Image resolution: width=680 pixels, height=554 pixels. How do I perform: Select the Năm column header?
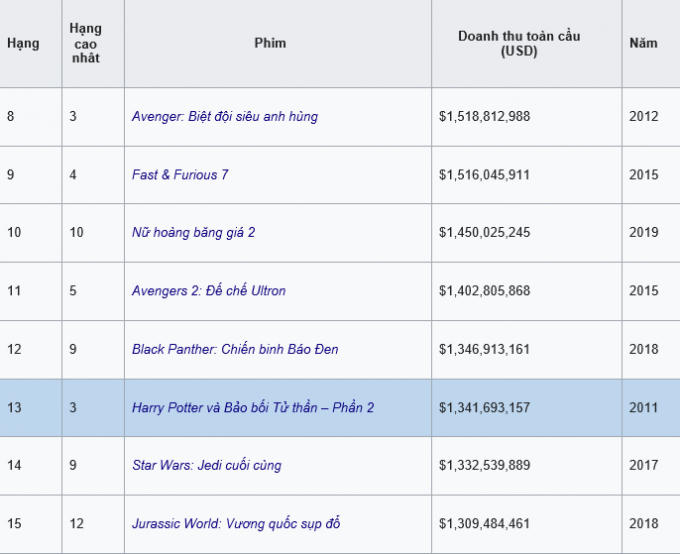[x=643, y=44]
